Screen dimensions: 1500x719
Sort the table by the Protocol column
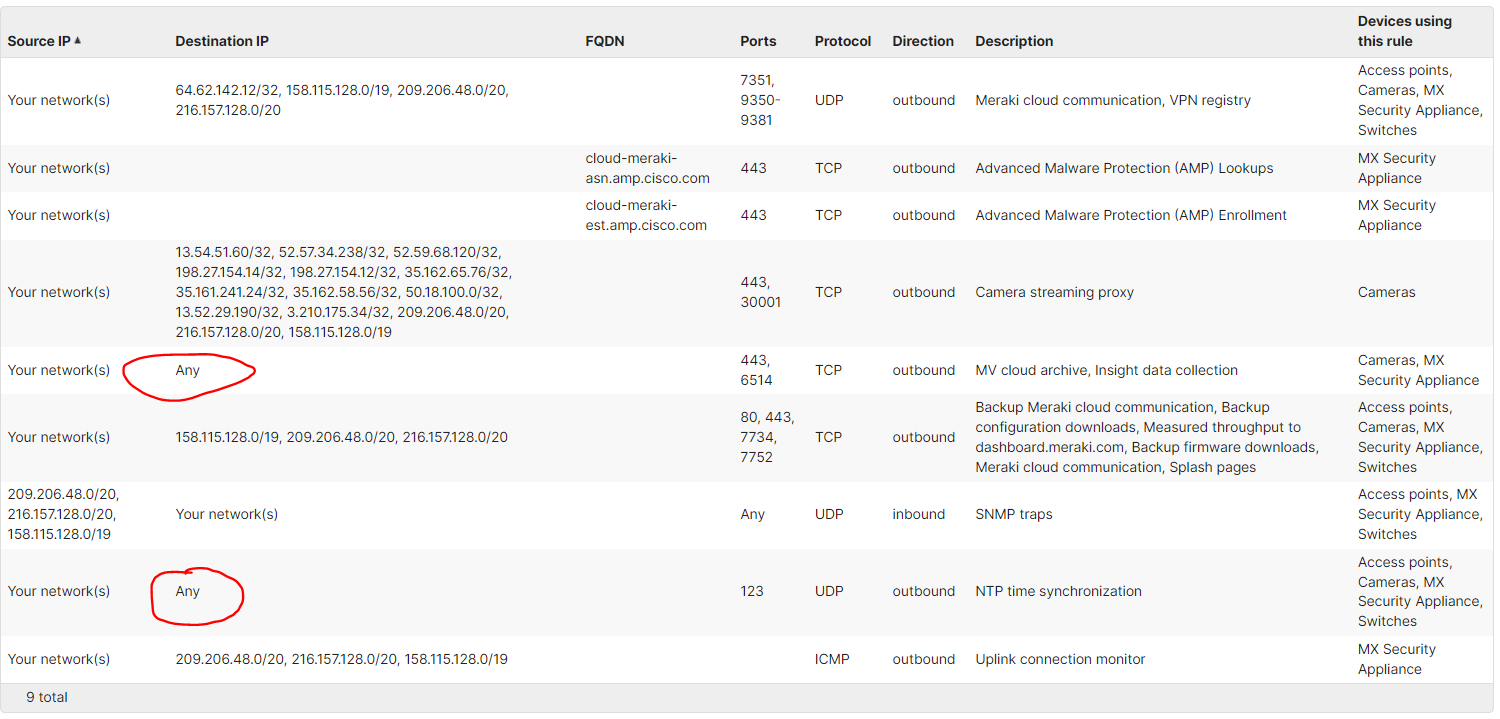tap(842, 41)
